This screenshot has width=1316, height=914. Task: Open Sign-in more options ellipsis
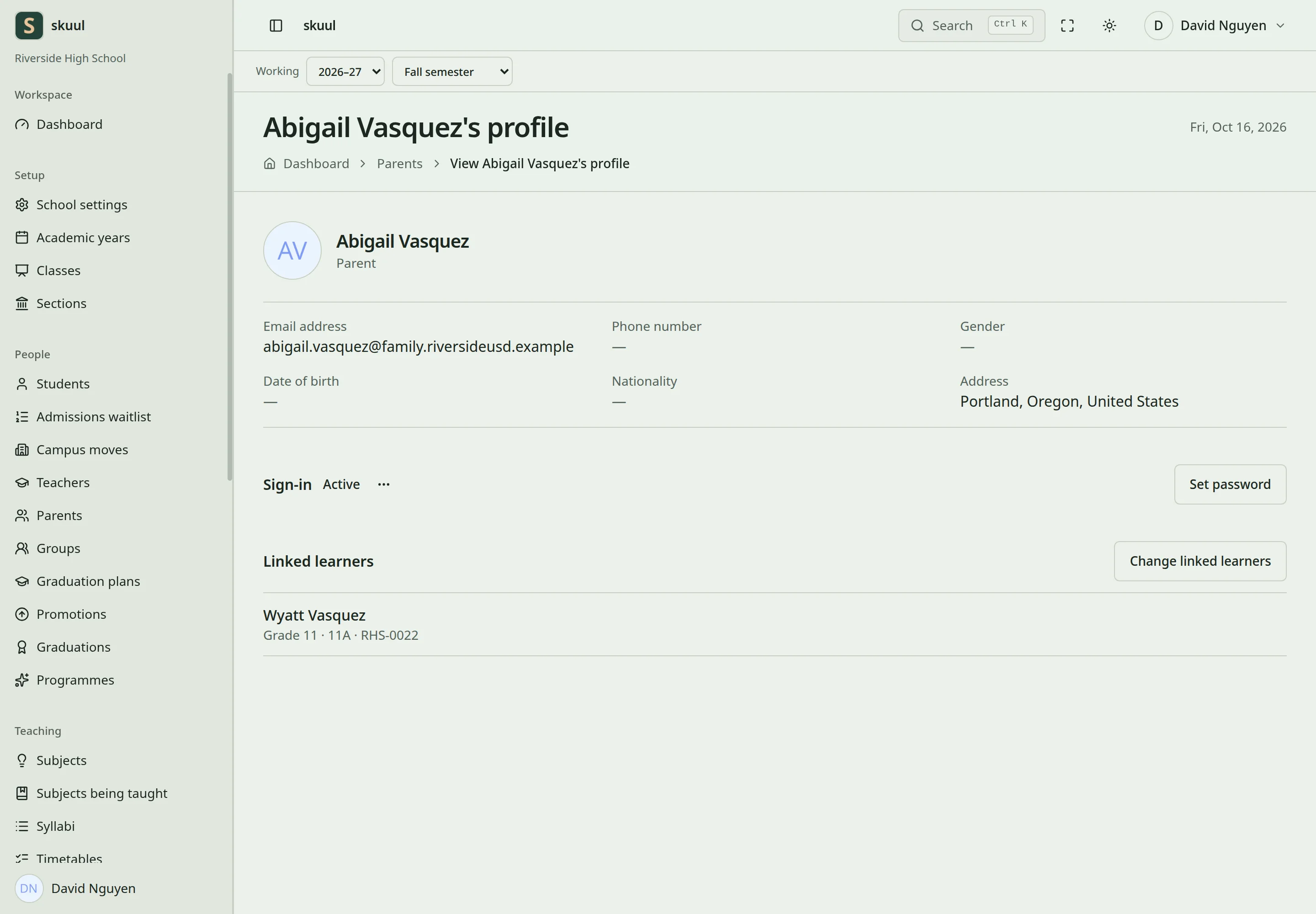click(384, 484)
